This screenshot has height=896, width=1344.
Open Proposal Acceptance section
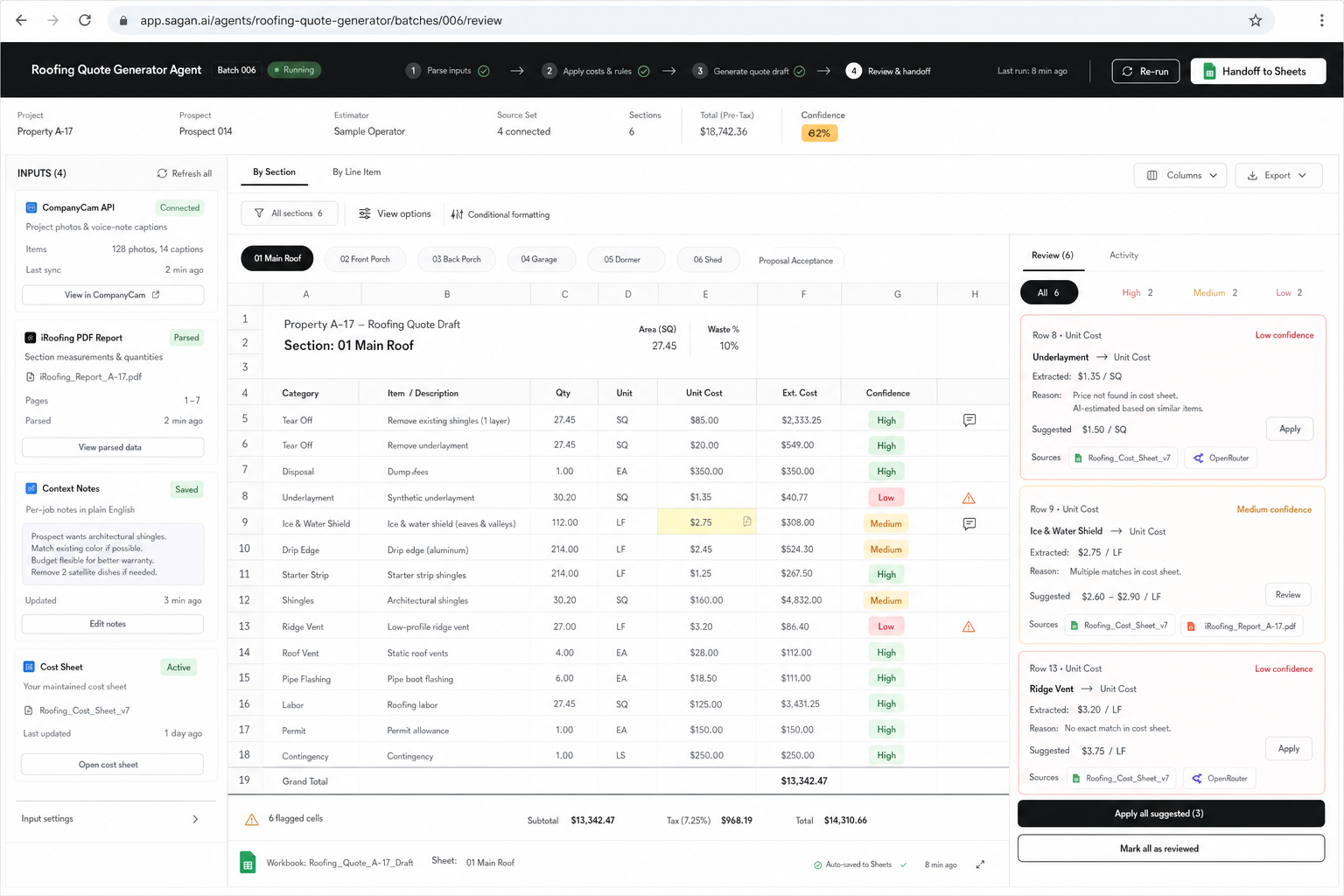795,261
